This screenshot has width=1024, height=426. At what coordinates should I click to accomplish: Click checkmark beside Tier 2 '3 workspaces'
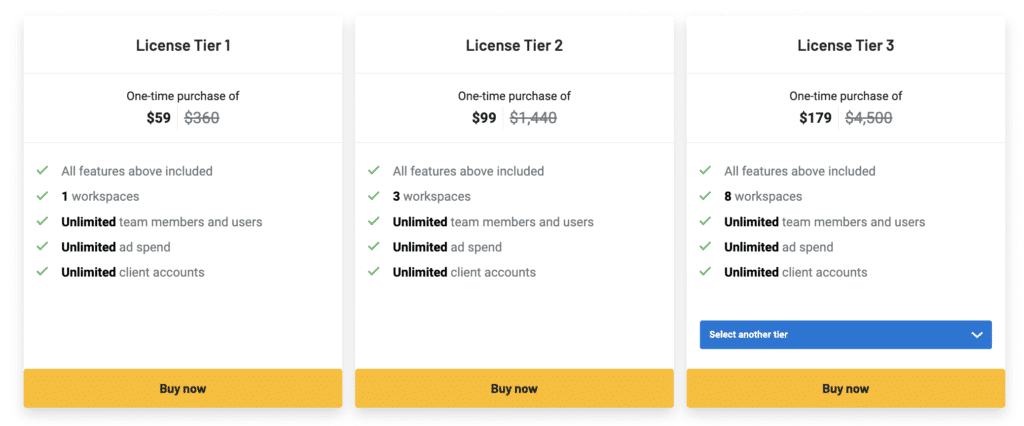(374, 196)
